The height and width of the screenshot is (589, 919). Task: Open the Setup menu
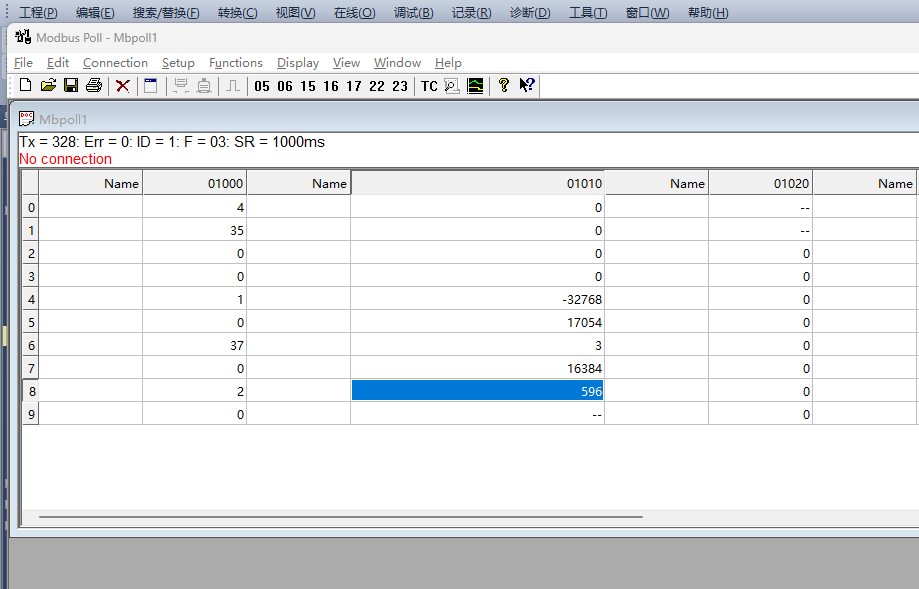click(x=178, y=62)
